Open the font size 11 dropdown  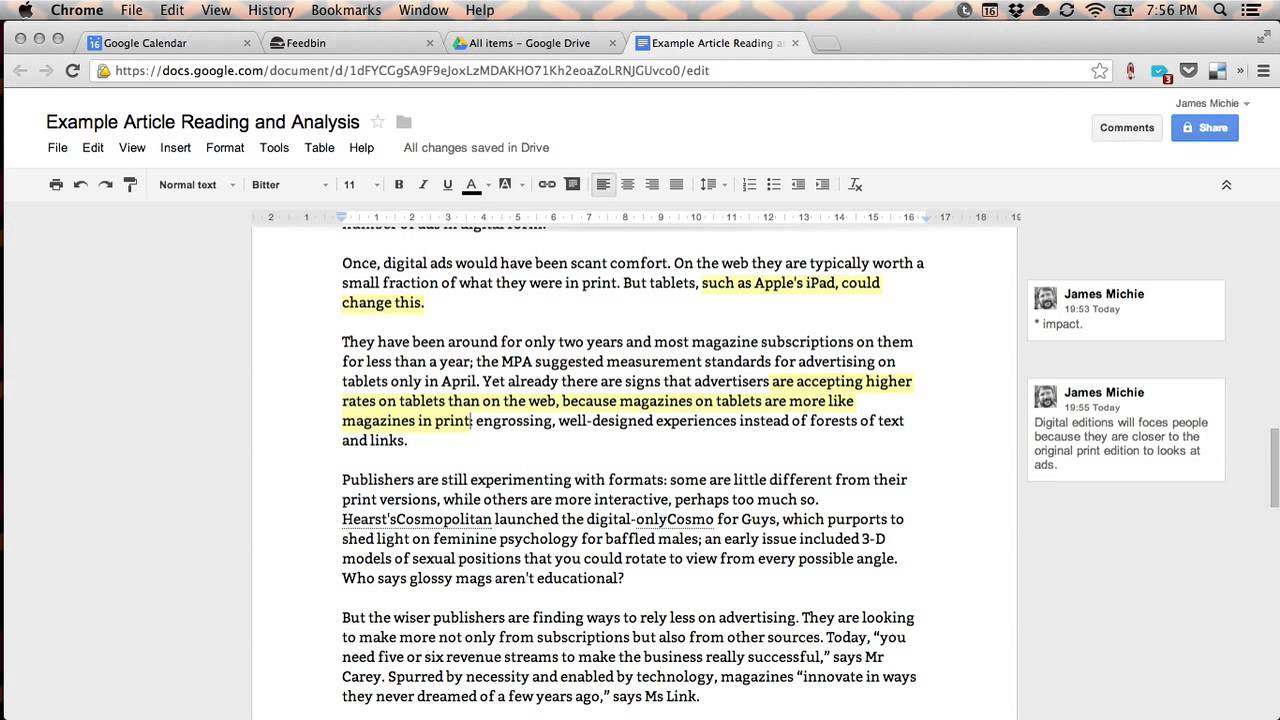pyautogui.click(x=361, y=184)
